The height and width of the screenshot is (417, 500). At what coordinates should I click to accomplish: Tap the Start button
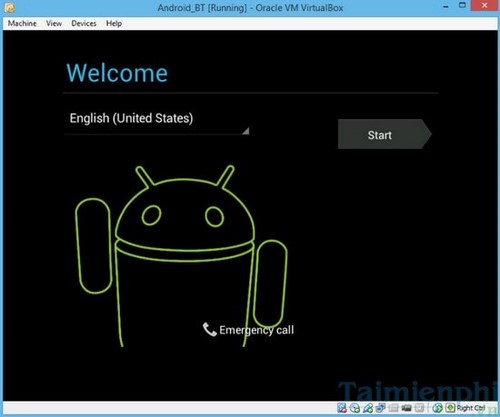click(x=385, y=134)
